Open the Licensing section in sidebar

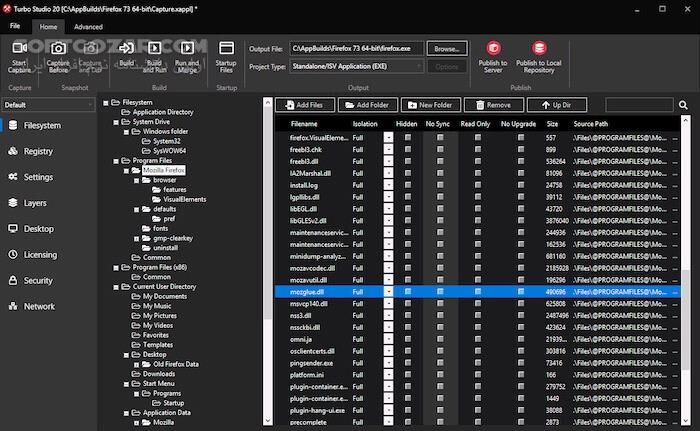40,254
